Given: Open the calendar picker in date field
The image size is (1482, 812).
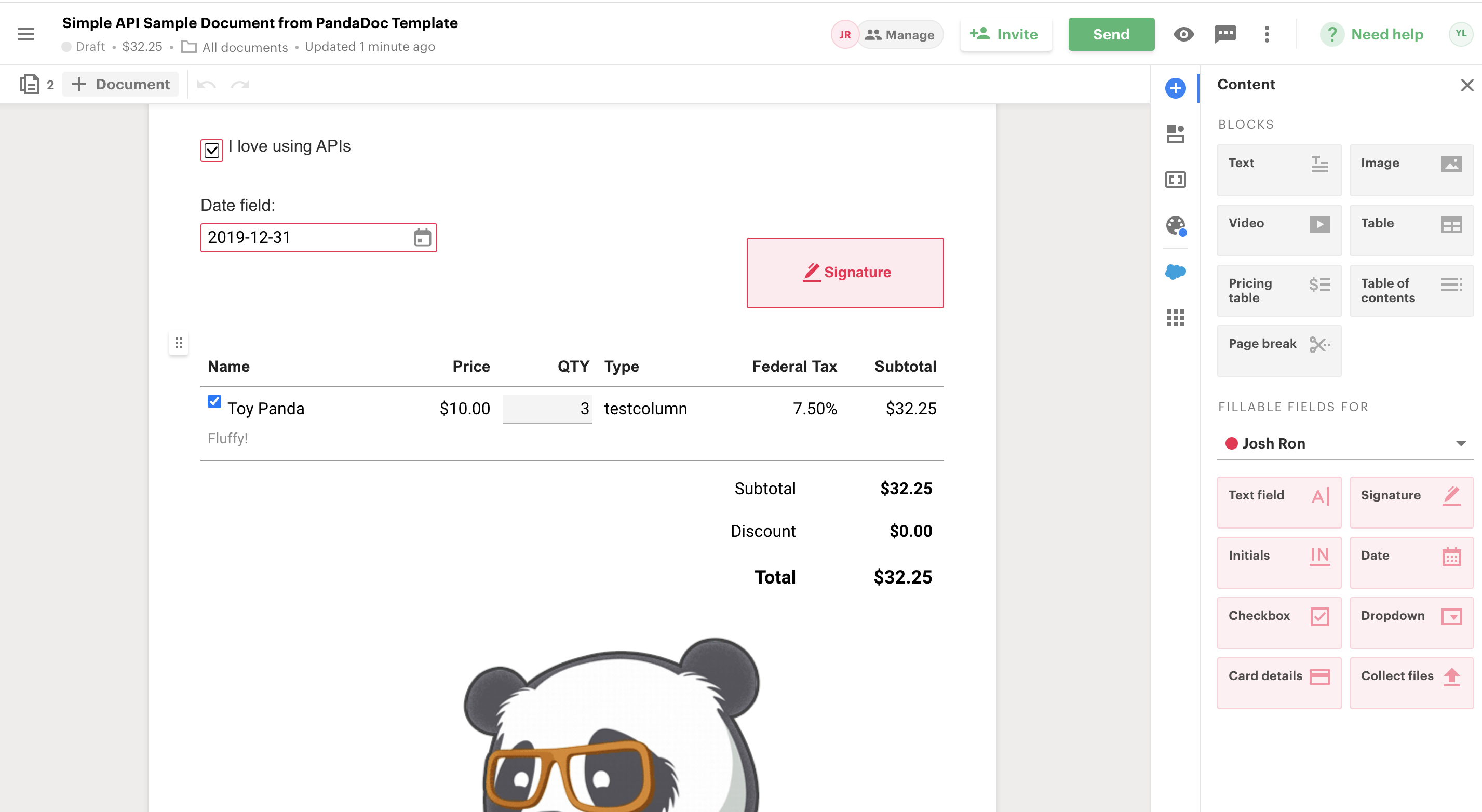Looking at the screenshot, I should point(422,237).
